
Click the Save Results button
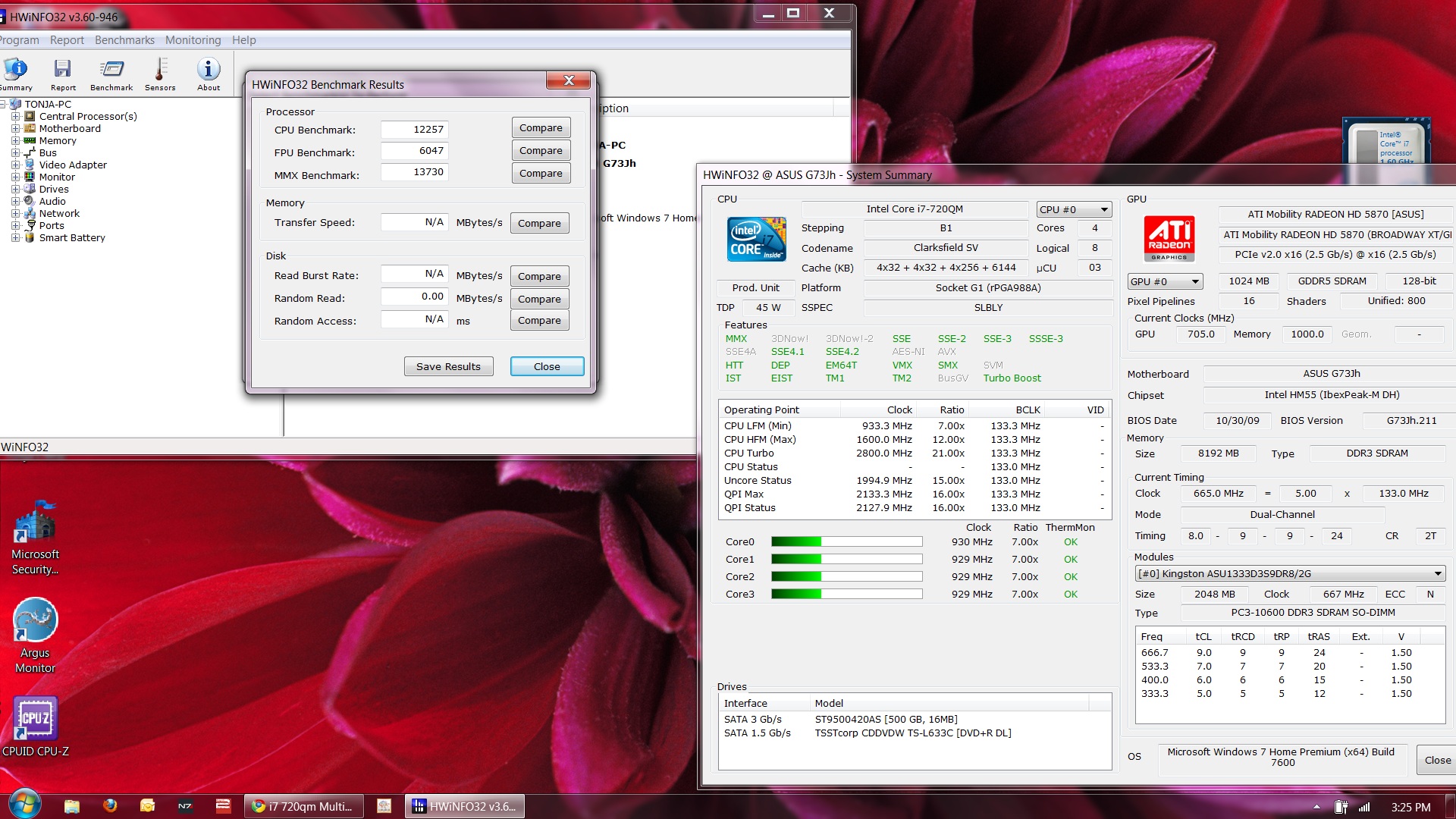(x=448, y=367)
